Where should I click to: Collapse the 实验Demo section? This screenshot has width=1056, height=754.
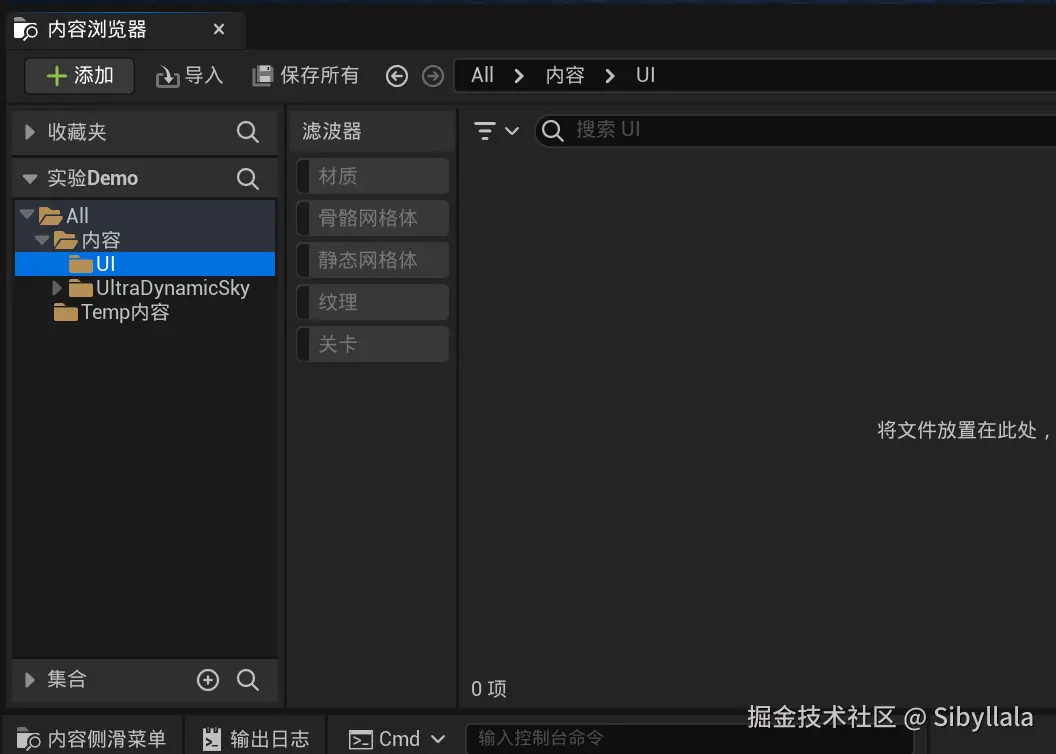[29, 178]
